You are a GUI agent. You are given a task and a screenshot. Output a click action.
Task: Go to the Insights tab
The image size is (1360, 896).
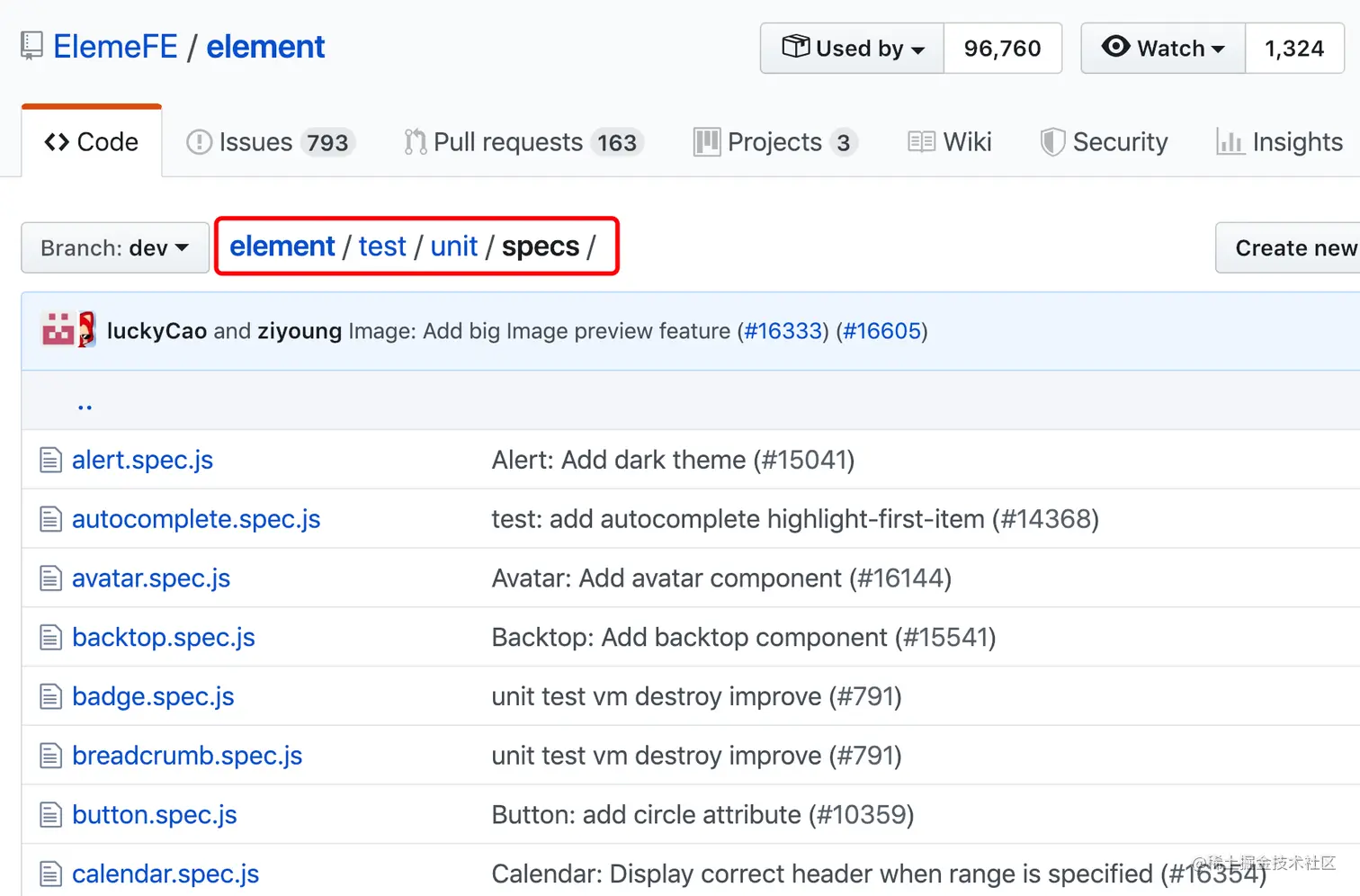[1279, 142]
